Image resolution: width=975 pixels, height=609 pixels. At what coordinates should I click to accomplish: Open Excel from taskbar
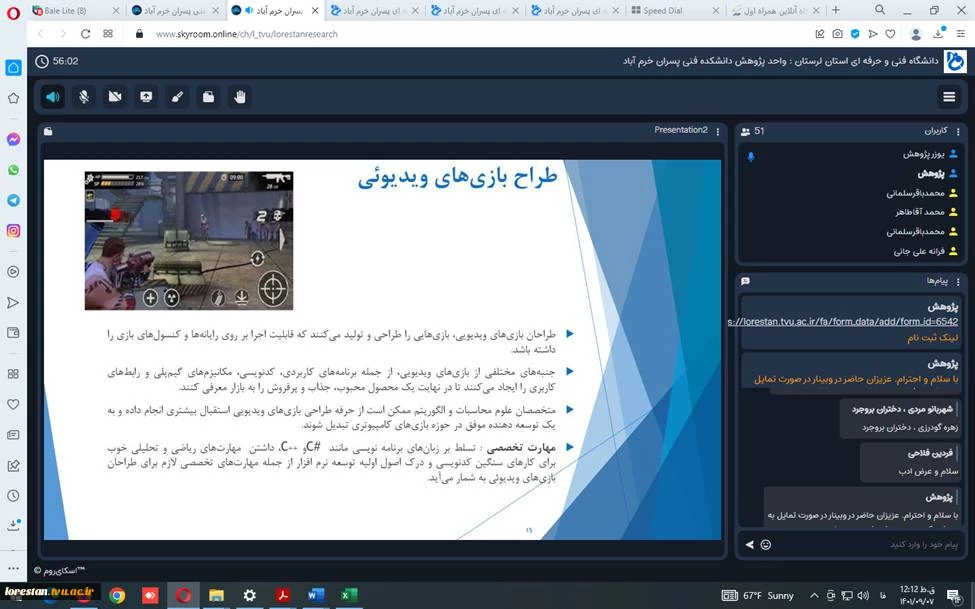point(349,596)
